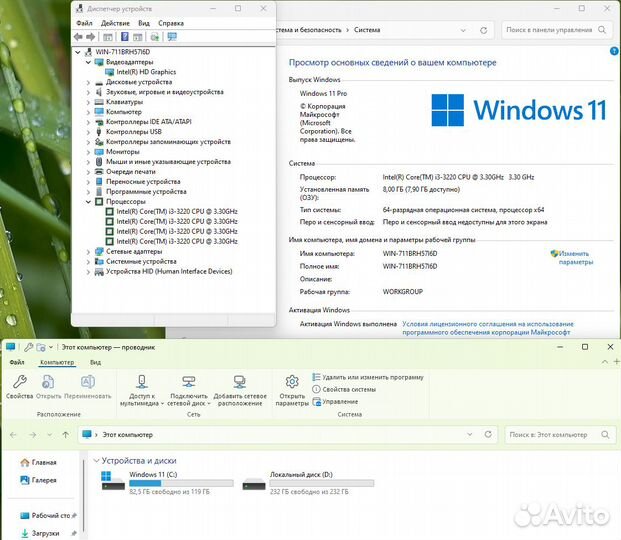Click the Explorer search box
The height and width of the screenshot is (540, 621).
click(x=560, y=435)
